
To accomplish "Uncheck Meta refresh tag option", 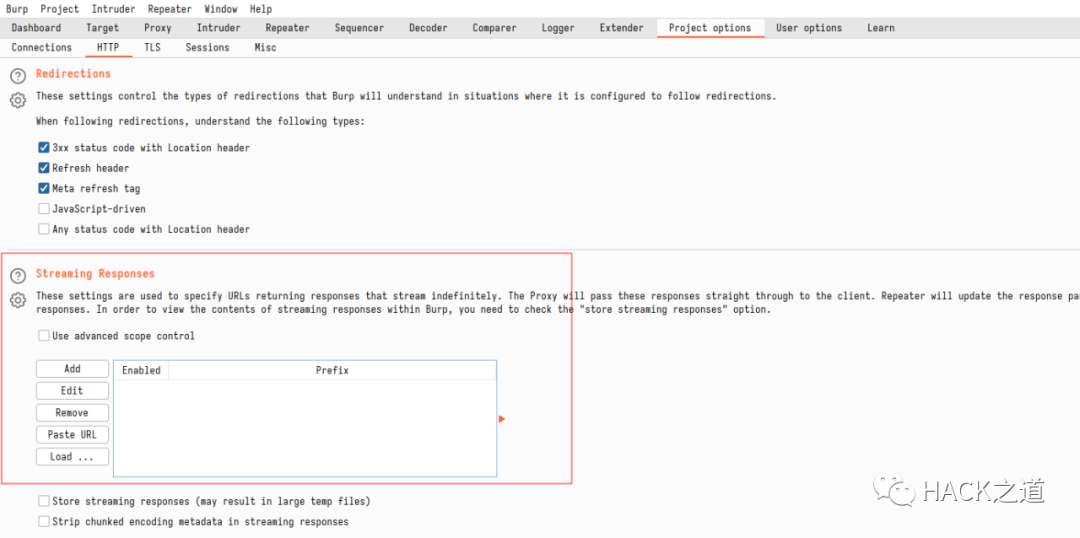I will point(44,188).
